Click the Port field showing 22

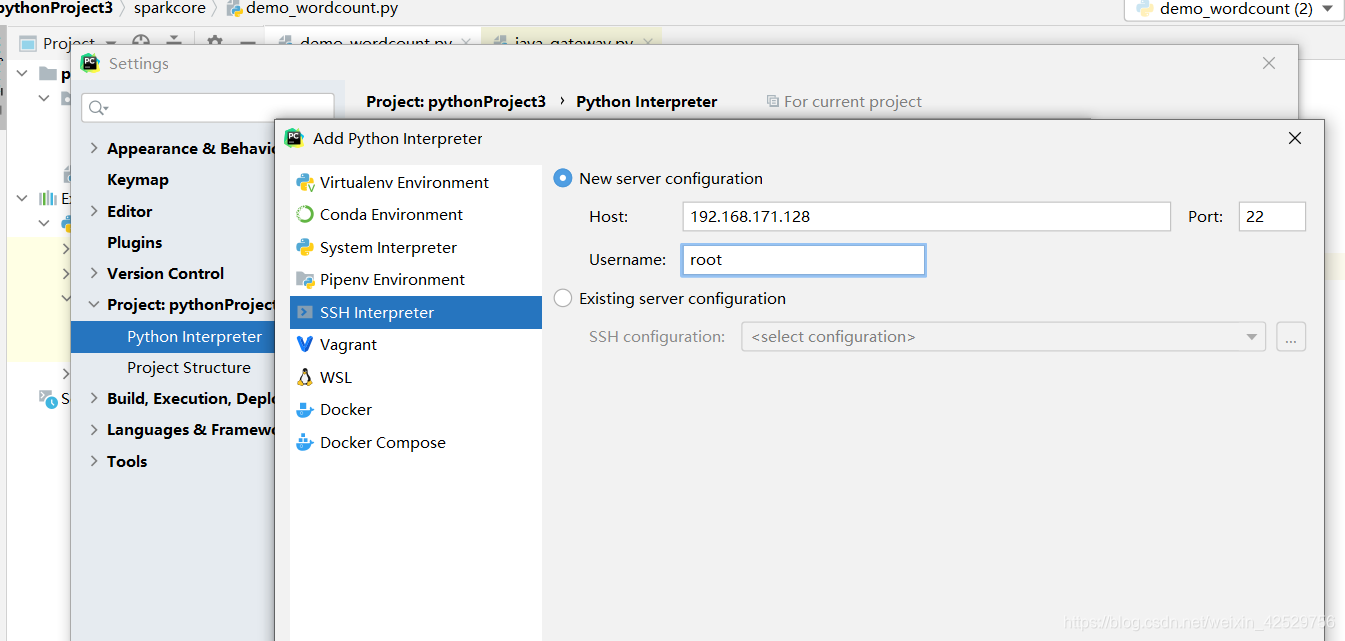pos(1272,217)
